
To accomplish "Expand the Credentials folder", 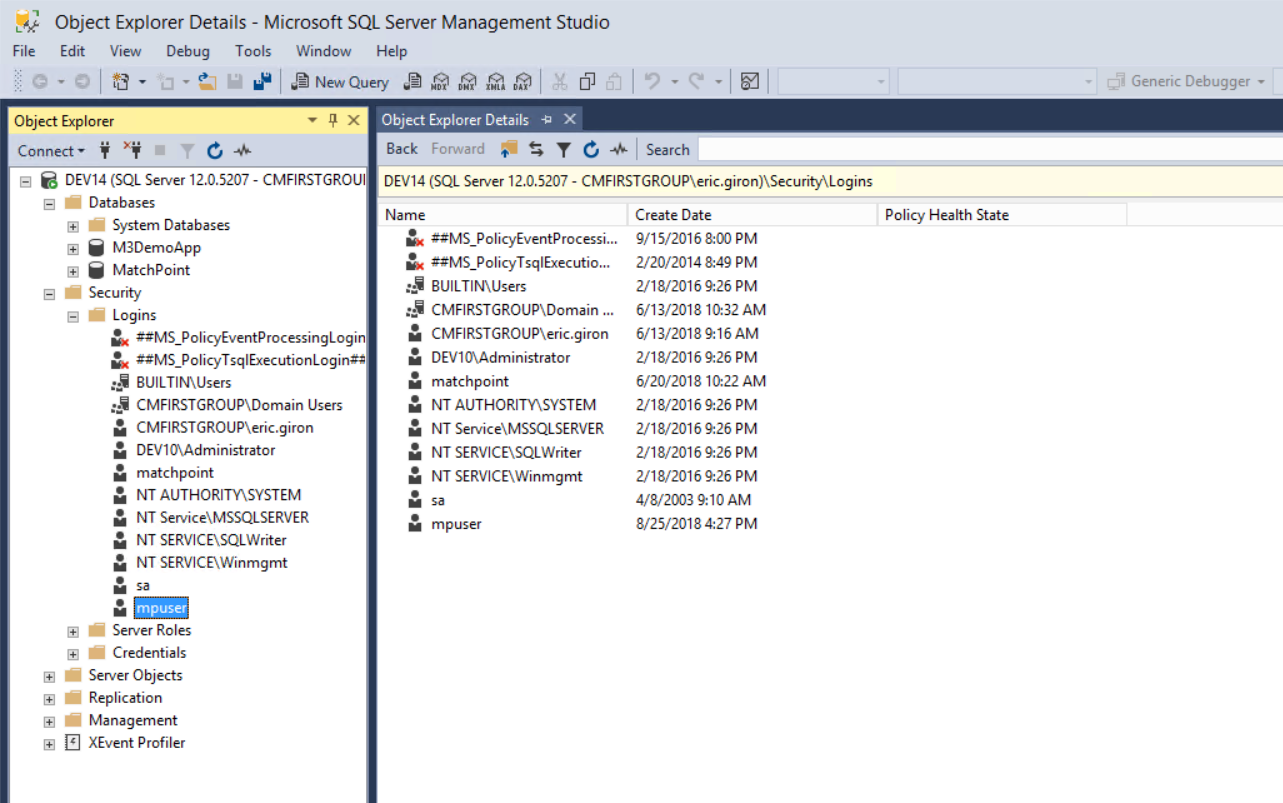I will (73, 654).
